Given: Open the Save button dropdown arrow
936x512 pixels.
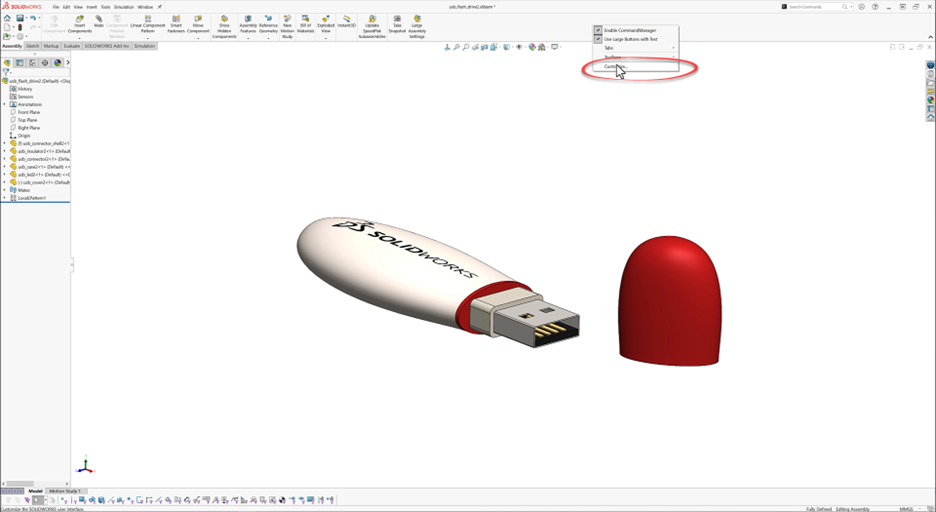Looking at the screenshot, I should coord(26,18).
